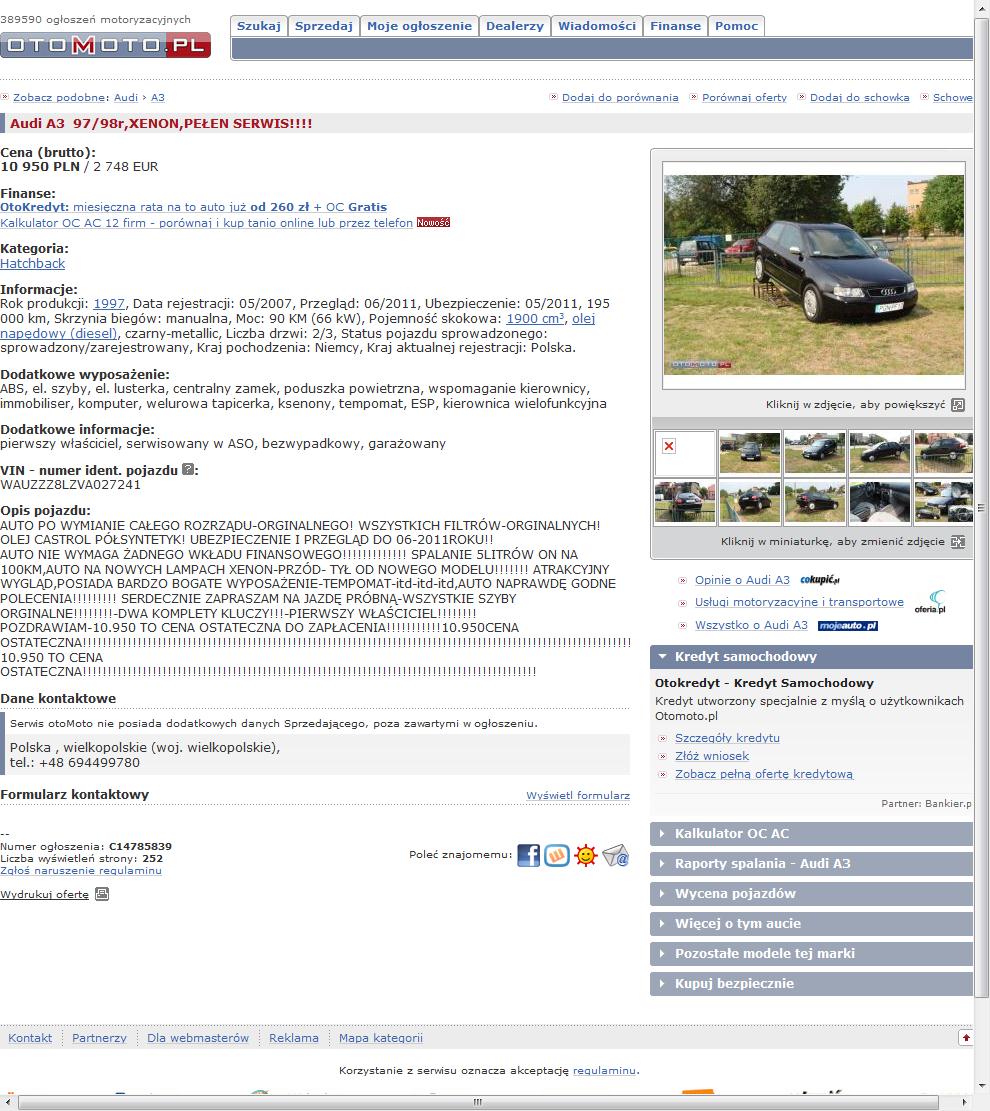Image resolution: width=990 pixels, height=1111 pixels.
Task: Click the icon beside Kliknij w miniaturkę
Action: coord(958,542)
